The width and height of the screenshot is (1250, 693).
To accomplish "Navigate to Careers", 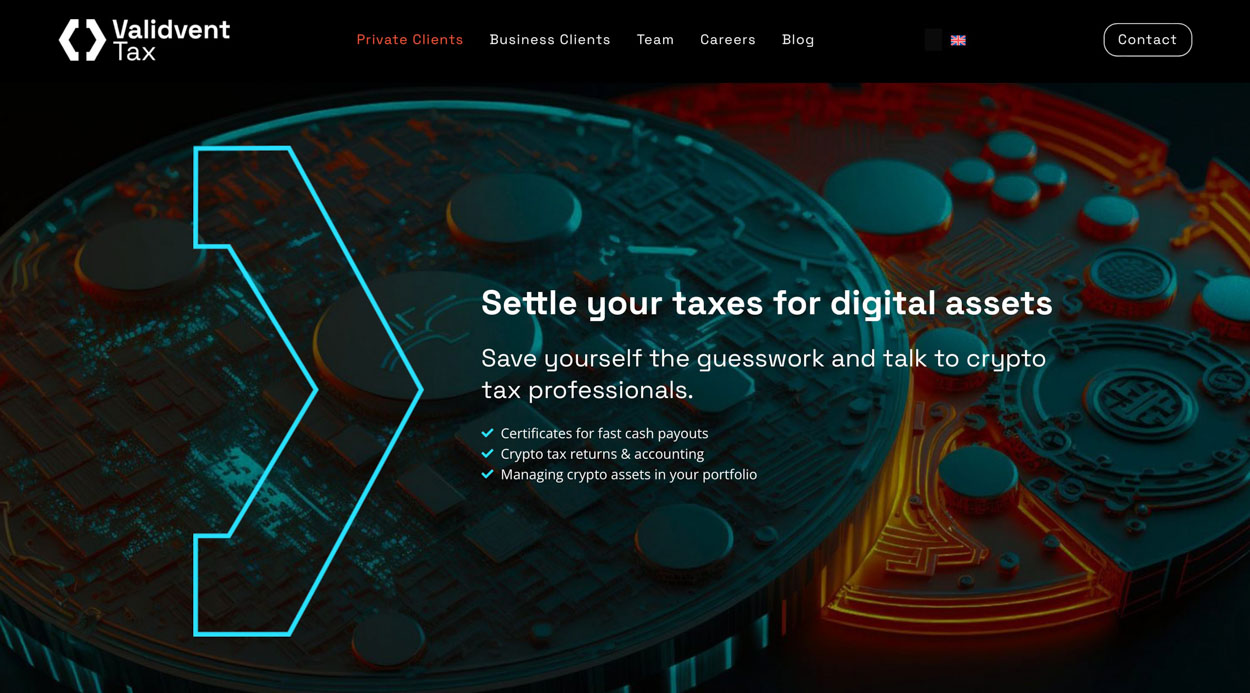I will [x=728, y=40].
